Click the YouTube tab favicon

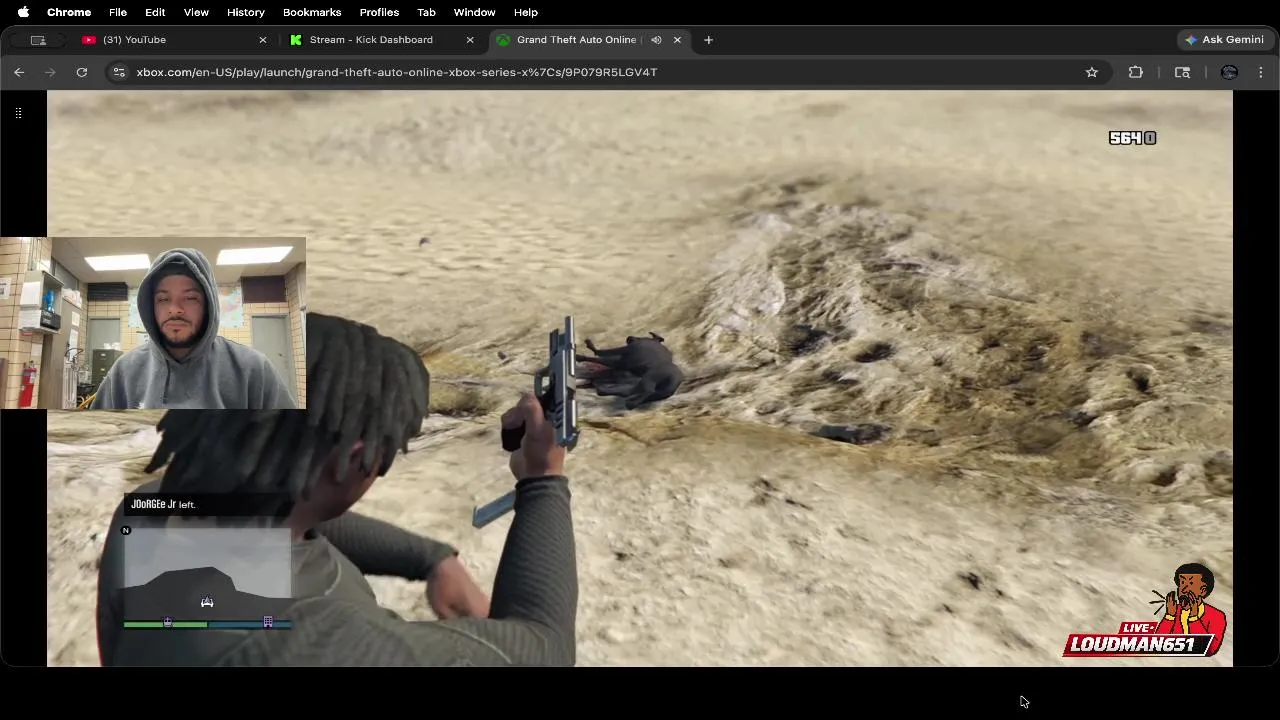pos(89,40)
